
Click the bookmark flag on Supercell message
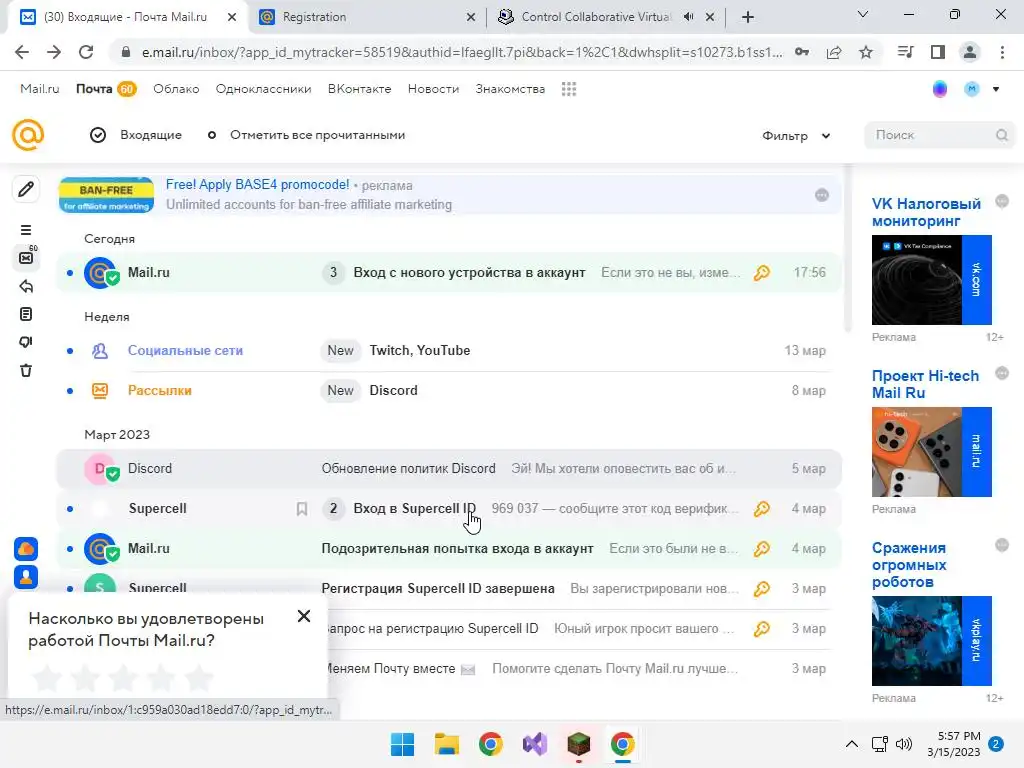coord(302,509)
